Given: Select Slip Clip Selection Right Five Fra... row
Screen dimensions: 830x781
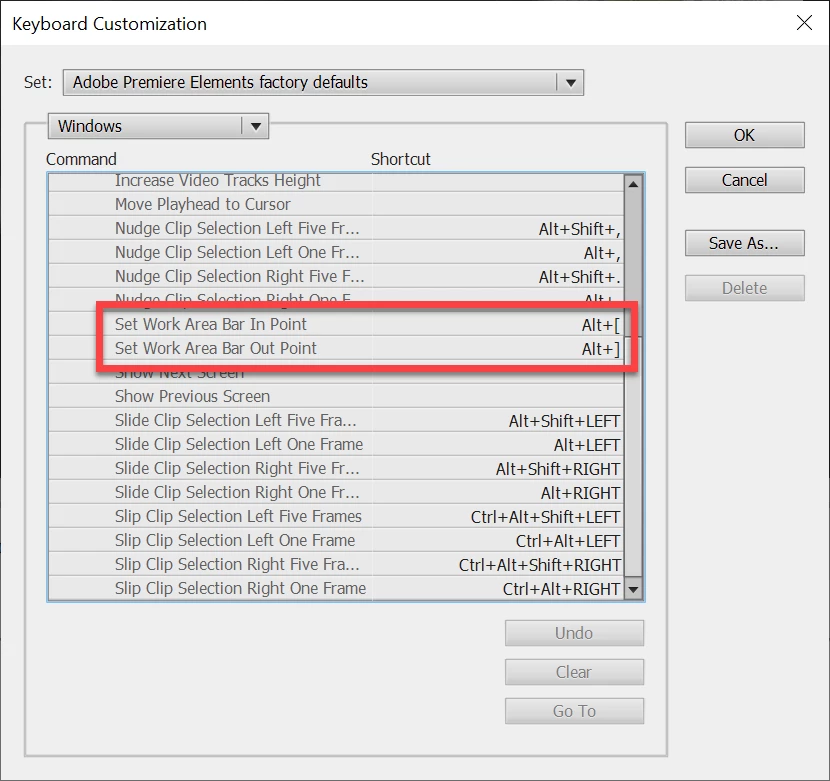Looking at the screenshot, I should pyautogui.click(x=336, y=564).
